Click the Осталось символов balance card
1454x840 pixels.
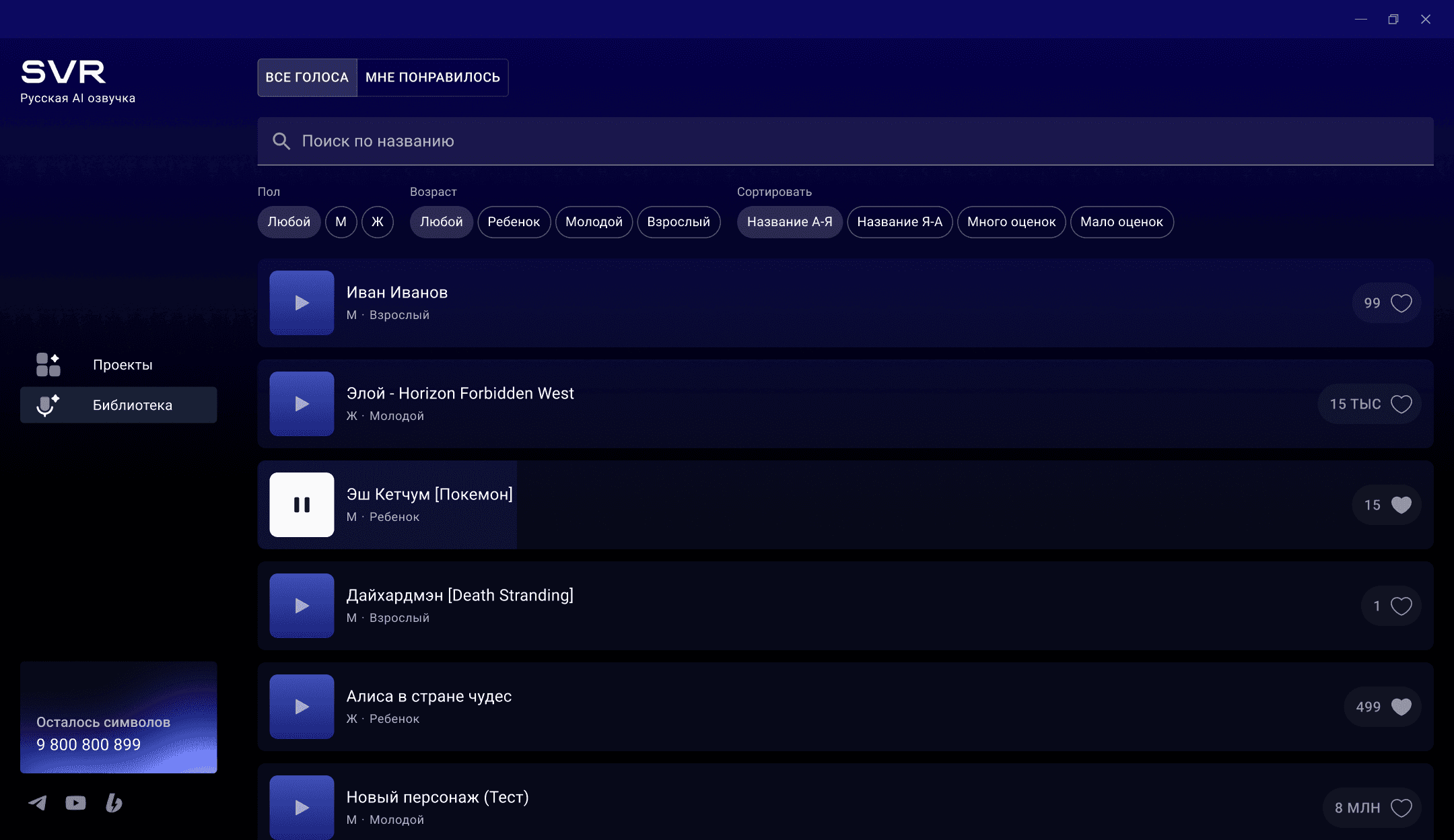(x=118, y=717)
